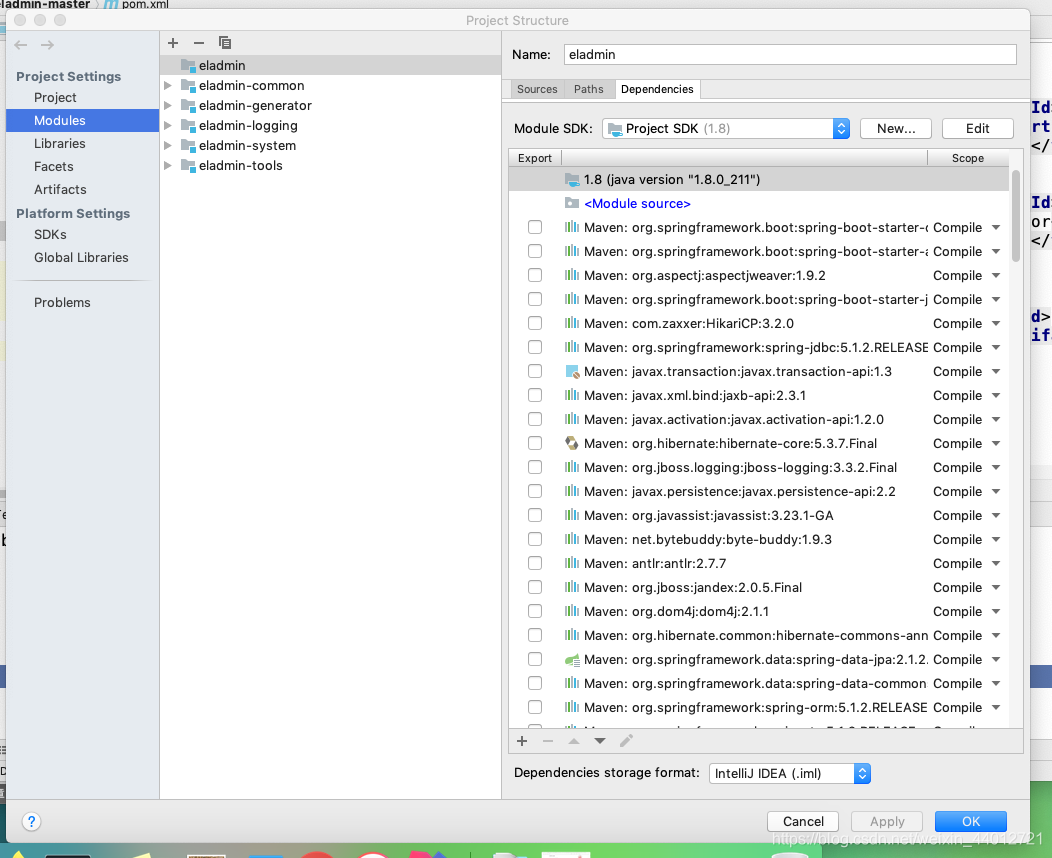Screen dimensions: 1052x858
Task: Click the edit dependency pencil icon
Action: (626, 741)
